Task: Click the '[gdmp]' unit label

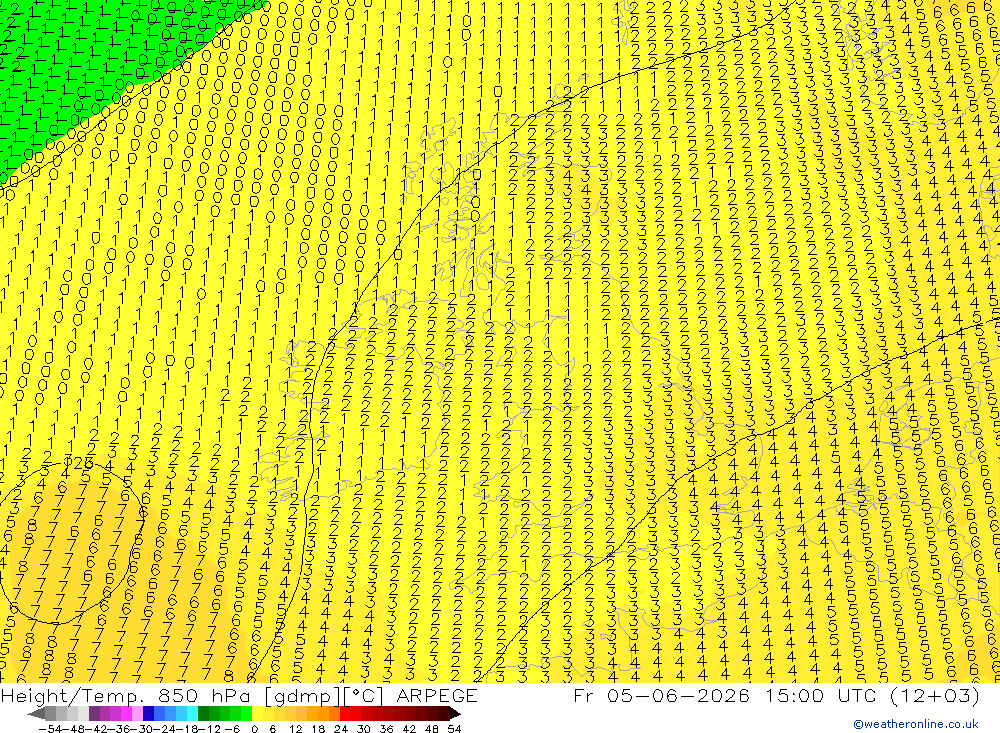Action: (302, 696)
